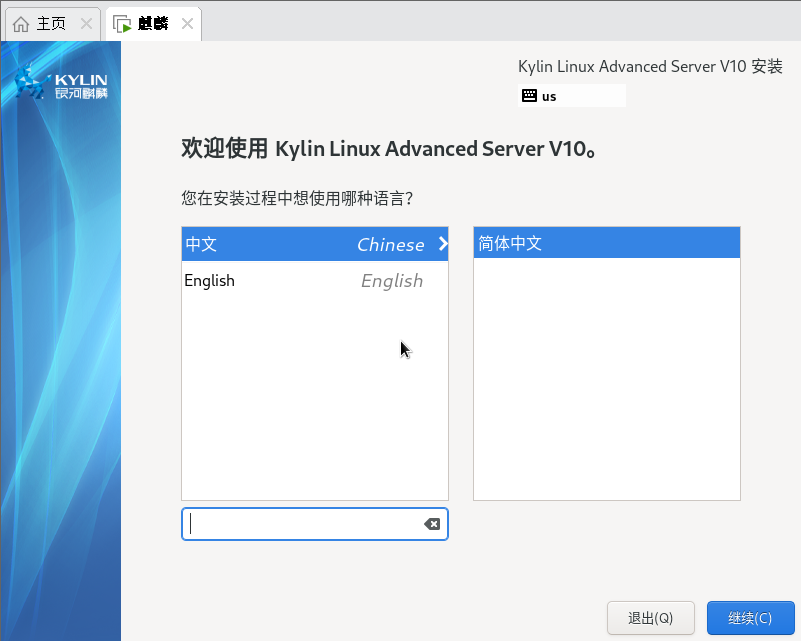
Task: Close the 麒麟 tab
Action: tap(187, 23)
